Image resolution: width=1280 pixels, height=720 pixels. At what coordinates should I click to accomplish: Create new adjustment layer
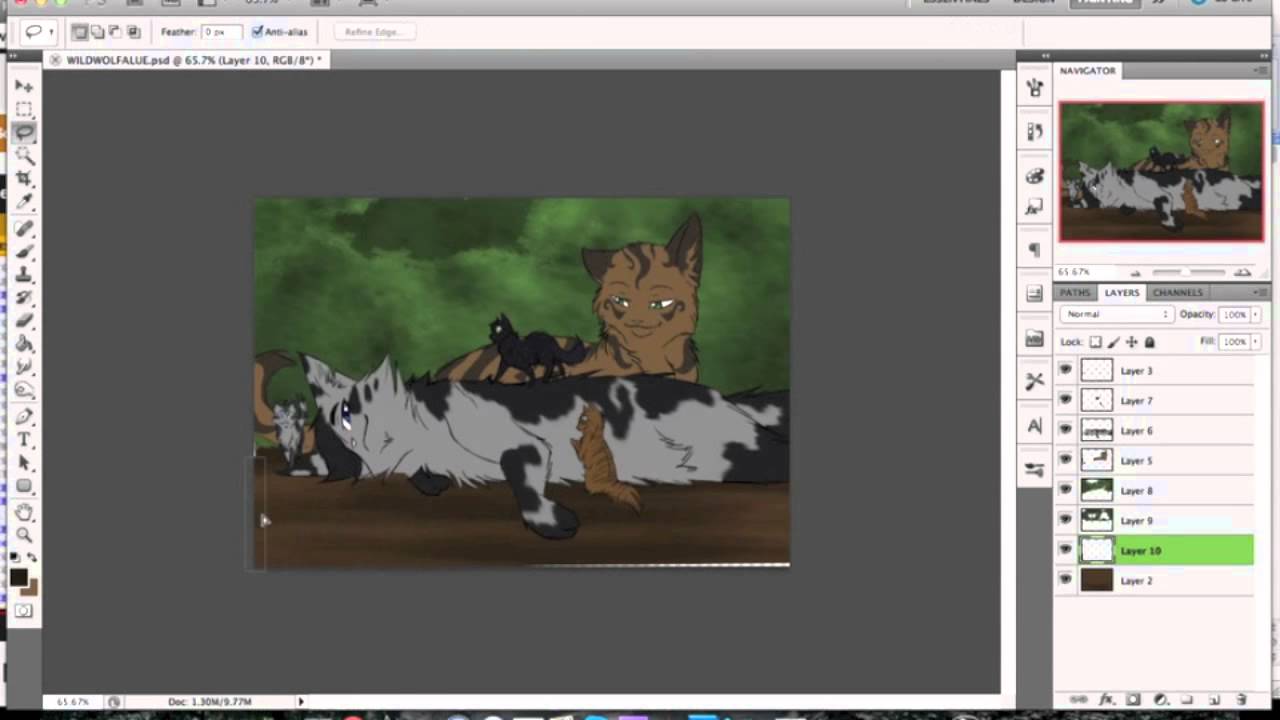[x=1161, y=700]
